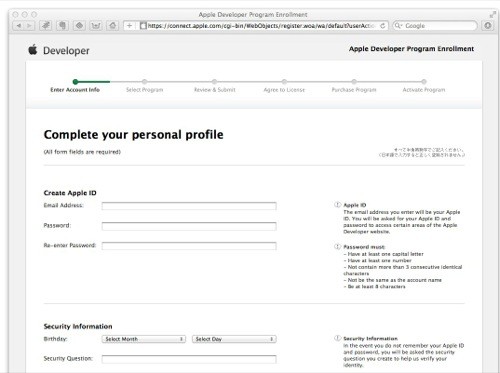Click the Security Question input field

[x=189, y=359]
